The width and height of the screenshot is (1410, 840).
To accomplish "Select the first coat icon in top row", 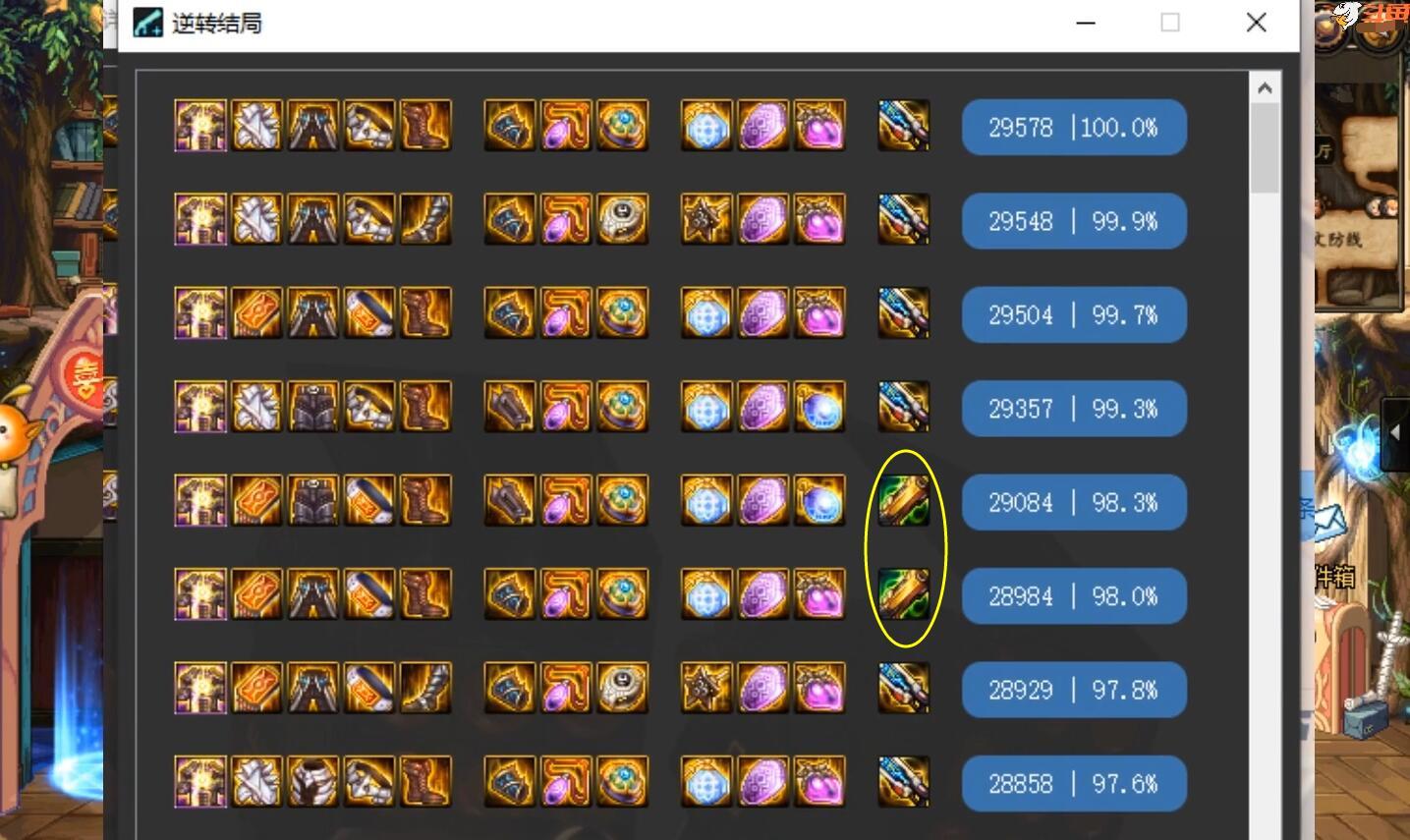I will point(200,126).
